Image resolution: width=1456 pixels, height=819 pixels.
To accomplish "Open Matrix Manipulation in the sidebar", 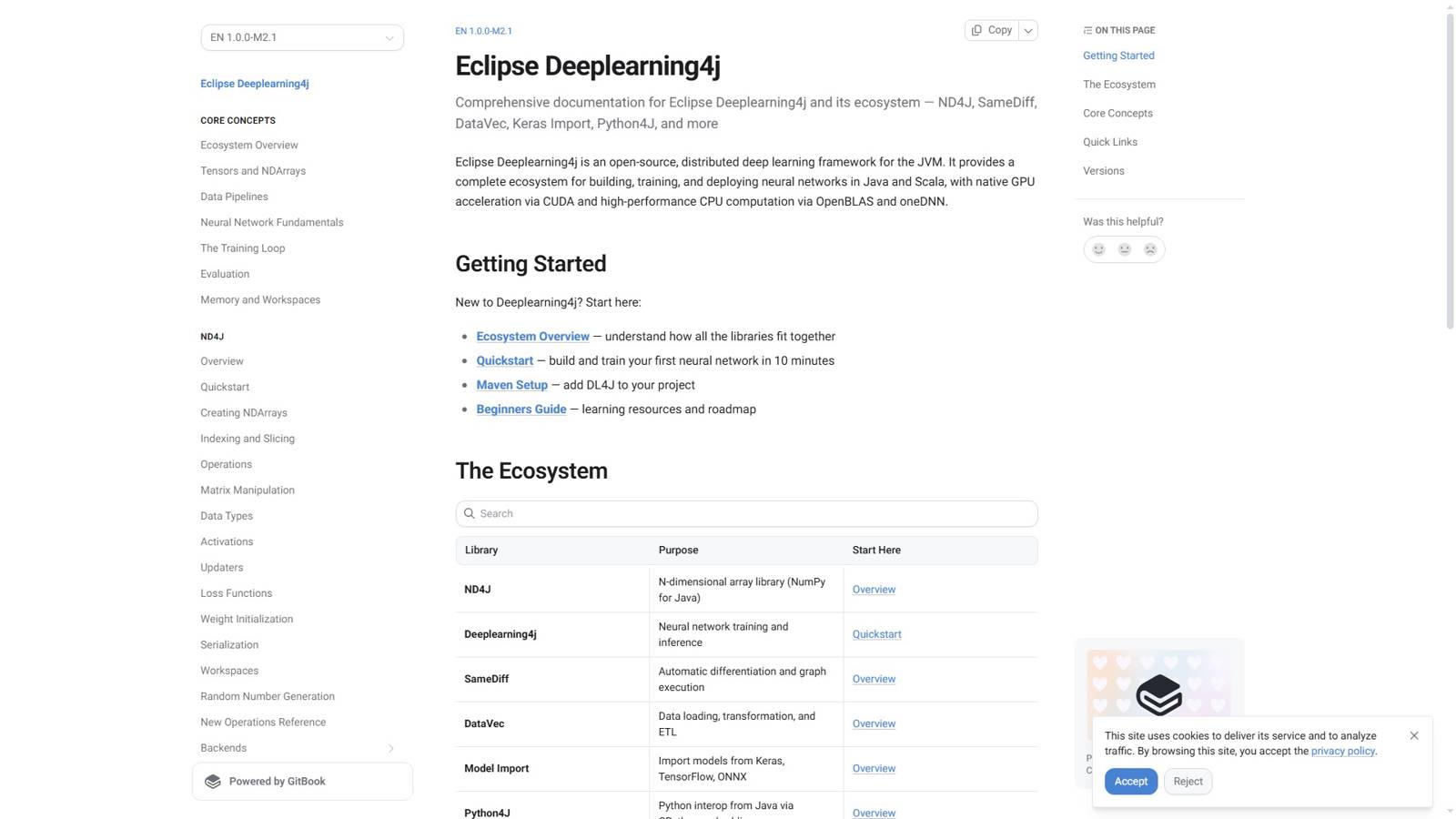I will (248, 490).
